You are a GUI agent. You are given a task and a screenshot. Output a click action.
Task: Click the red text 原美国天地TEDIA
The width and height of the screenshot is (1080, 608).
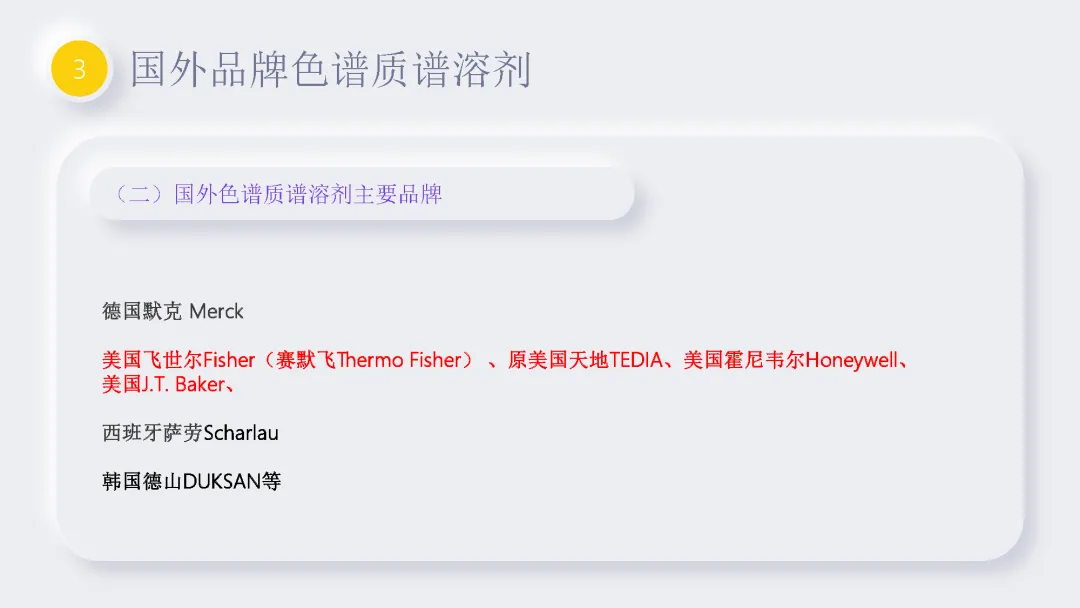tap(585, 359)
